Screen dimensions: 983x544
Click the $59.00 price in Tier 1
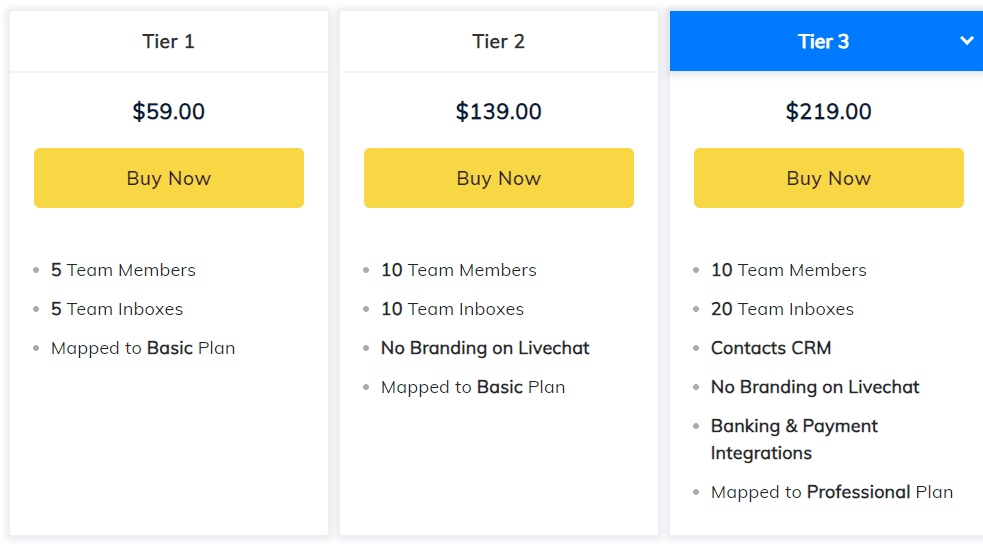click(168, 111)
